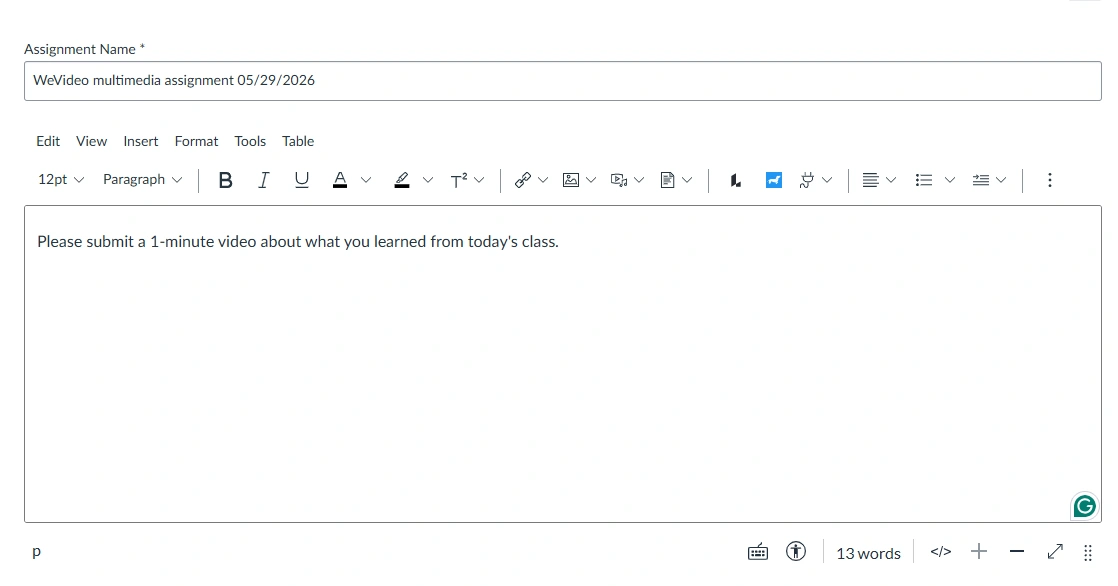Expand documents options arrow
Image resolution: width=1118 pixels, height=586 pixels.
coord(687,180)
